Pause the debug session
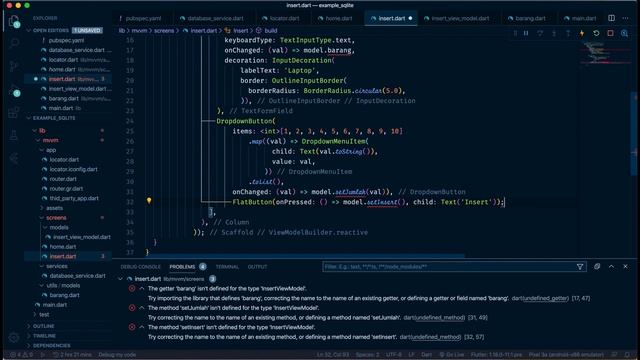Image resolution: width=640 pixels, height=360 pixels. [x=526, y=33]
